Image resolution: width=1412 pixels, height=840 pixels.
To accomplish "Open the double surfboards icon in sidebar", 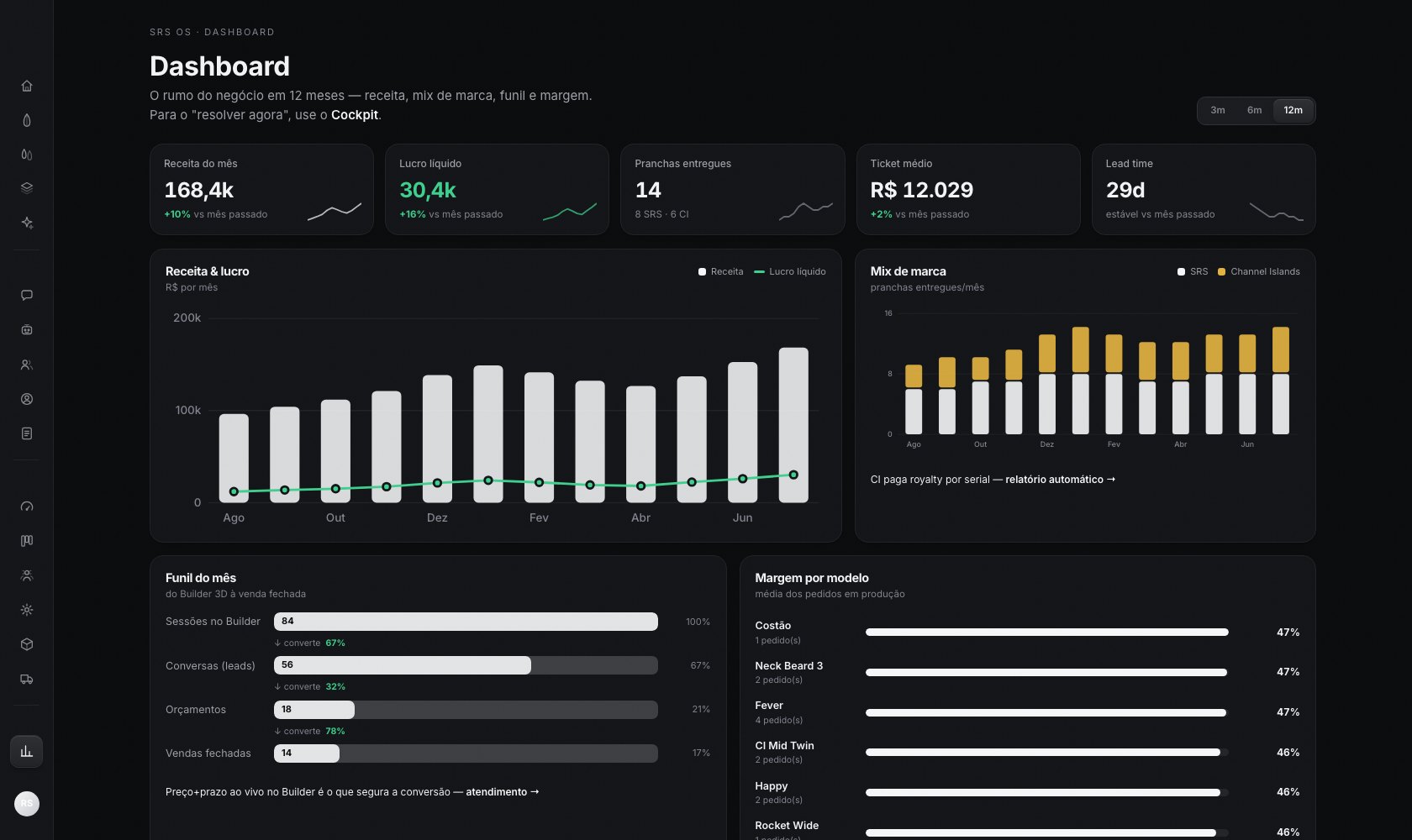I will tap(27, 155).
